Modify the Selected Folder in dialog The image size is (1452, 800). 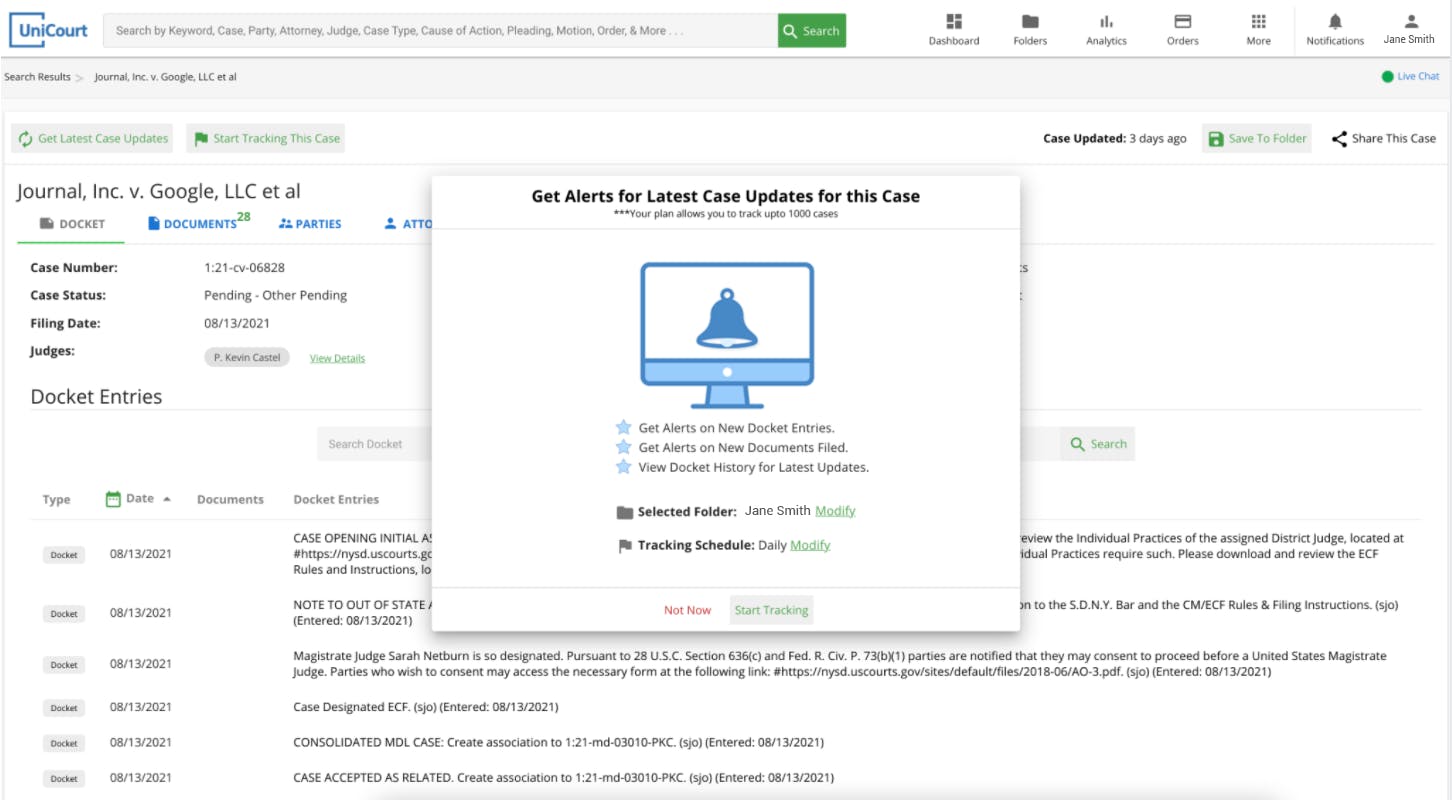835,511
